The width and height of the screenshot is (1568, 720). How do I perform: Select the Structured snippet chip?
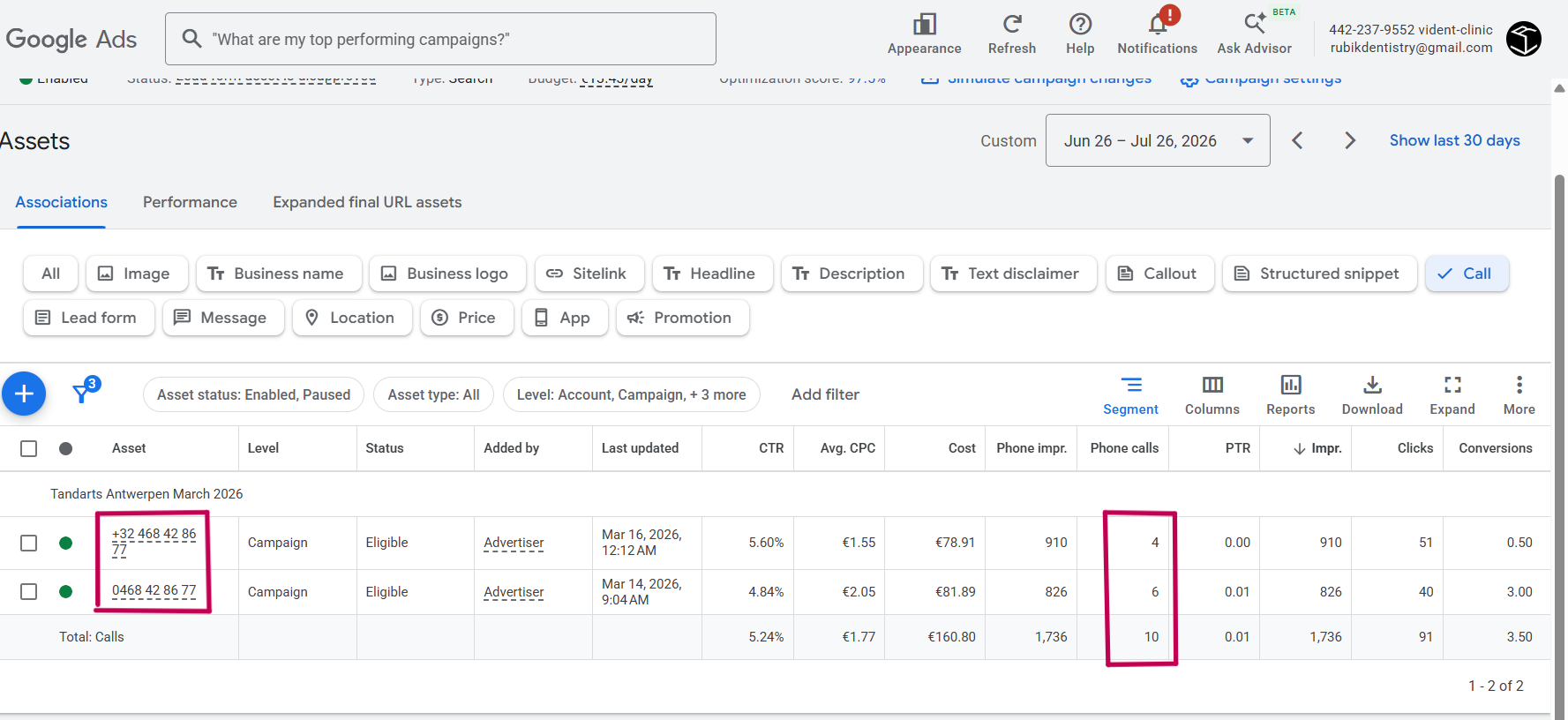click(x=1319, y=274)
